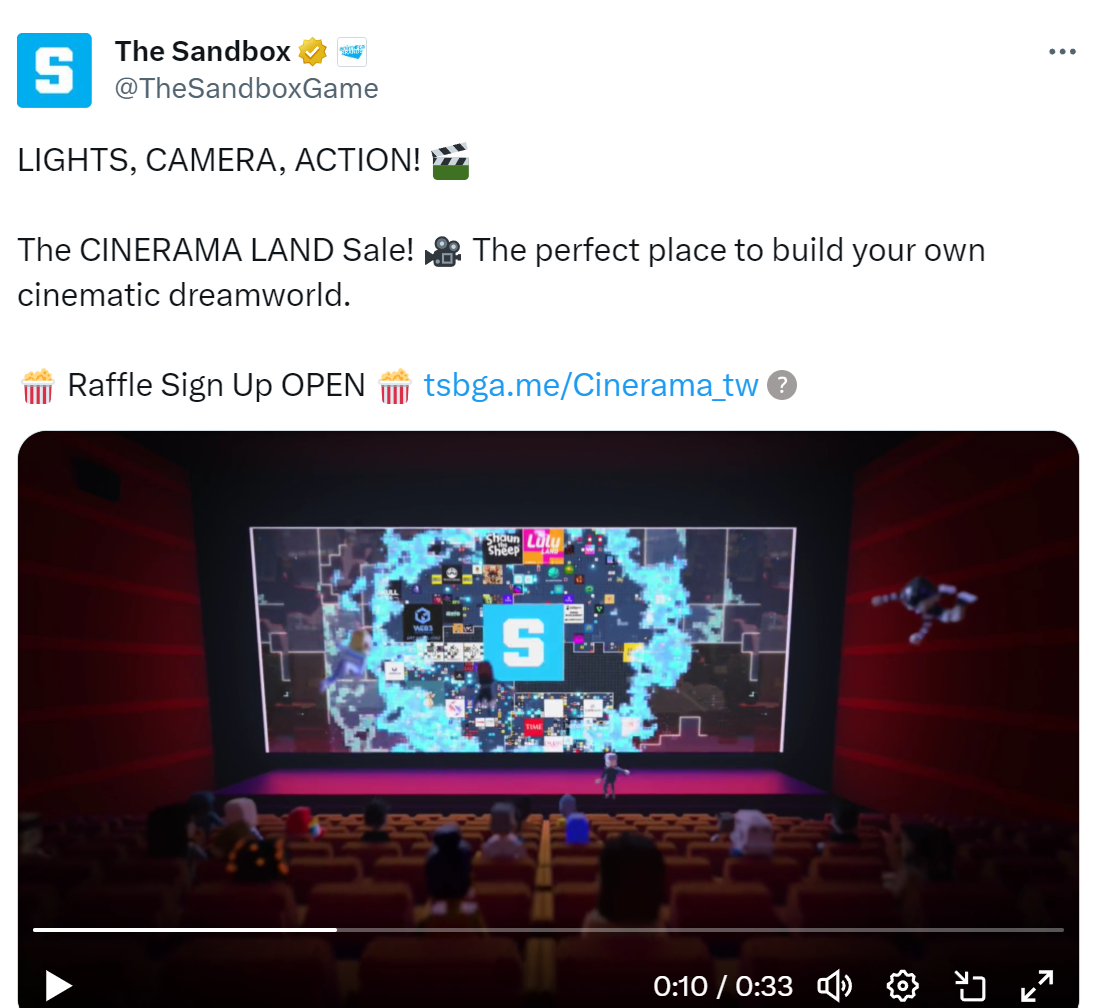This screenshot has height=1008, width=1097.
Task: Open the affiliate badge next to verified checkmark
Action: [x=352, y=52]
